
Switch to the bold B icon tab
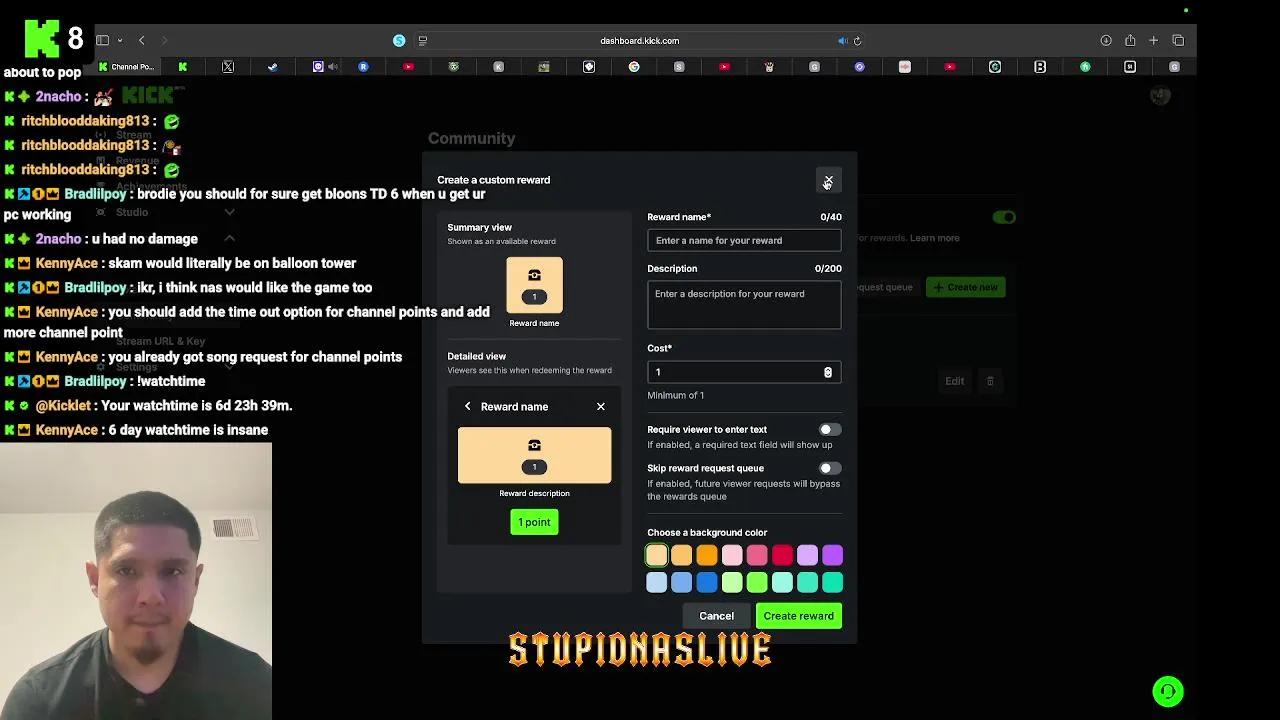coord(1040,67)
